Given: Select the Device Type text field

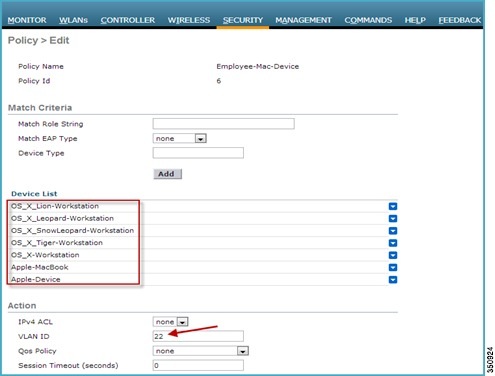Looking at the screenshot, I should pos(198,153).
